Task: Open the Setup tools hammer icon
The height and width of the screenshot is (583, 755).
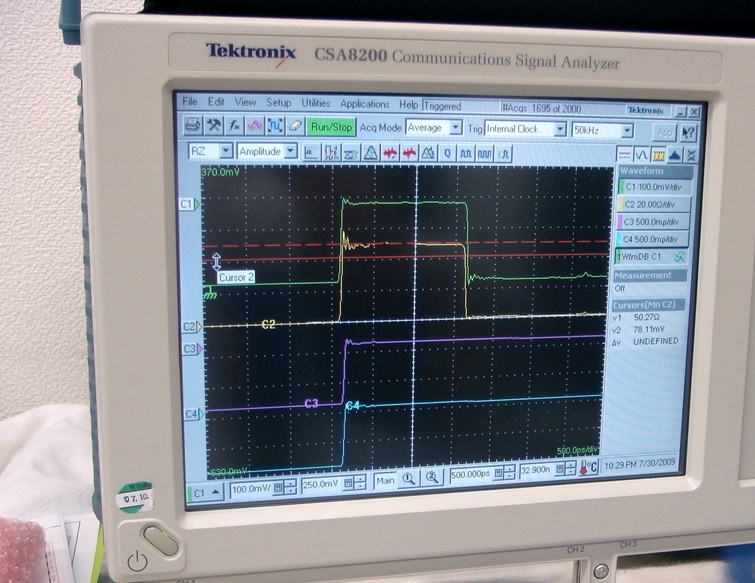Action: pyautogui.click(x=213, y=126)
